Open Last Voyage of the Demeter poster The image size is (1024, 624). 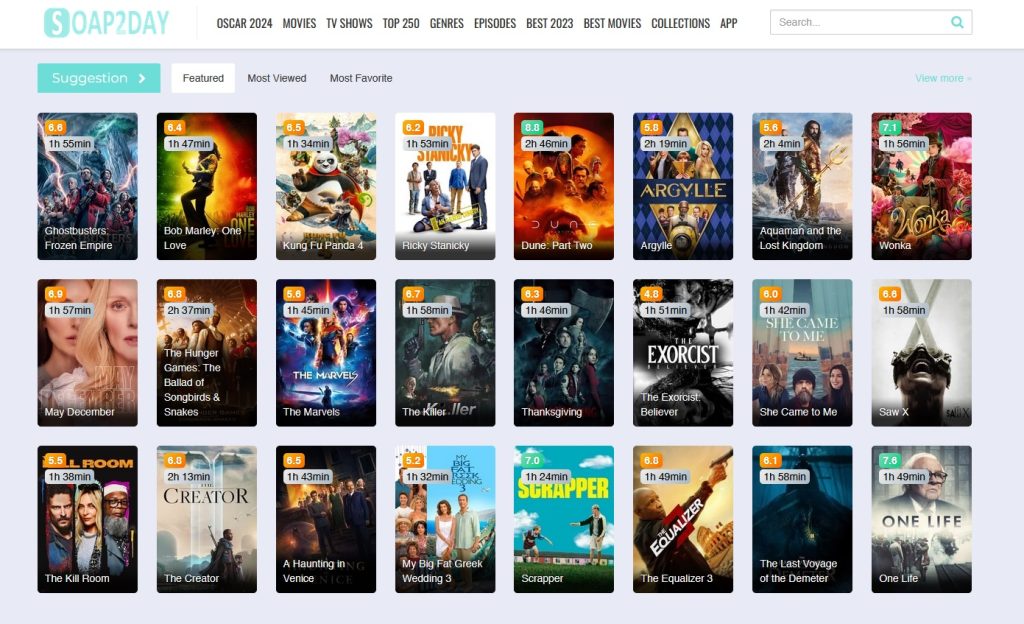coord(803,520)
